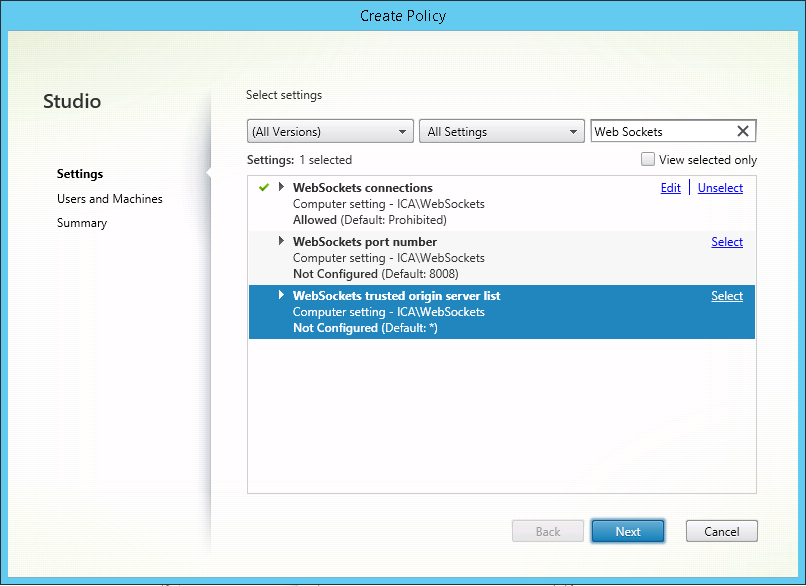Select the Settings step in sidebar

[x=80, y=174]
